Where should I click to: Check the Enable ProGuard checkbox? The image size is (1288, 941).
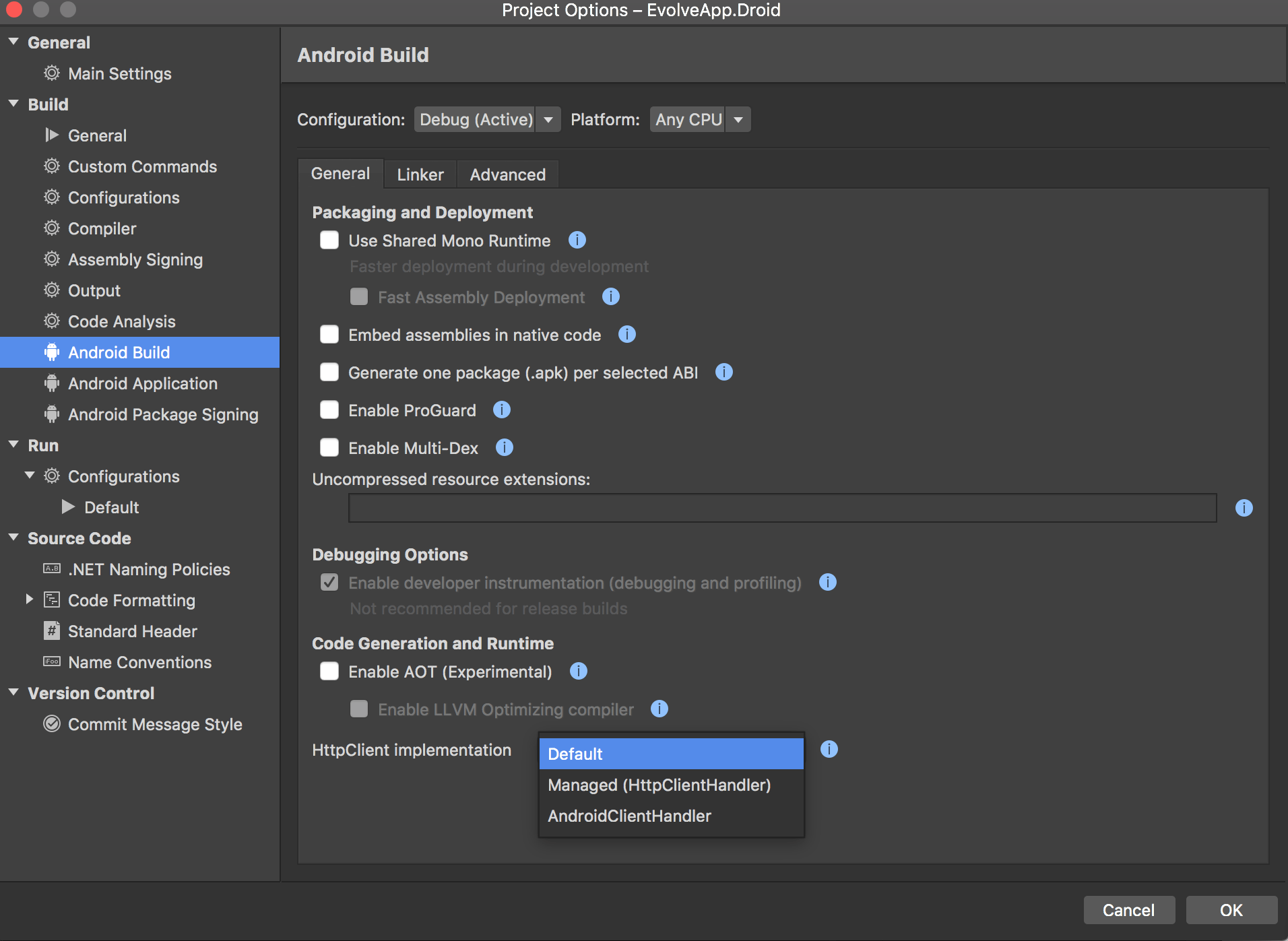coord(329,410)
